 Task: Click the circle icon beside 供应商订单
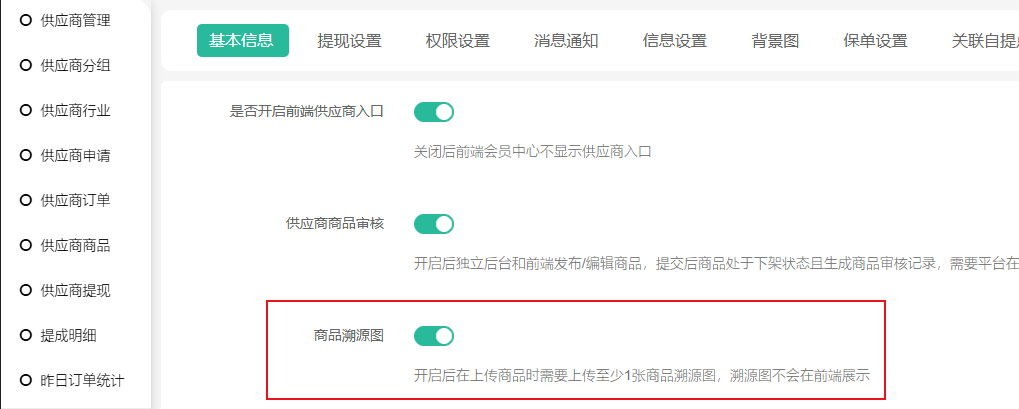coord(26,200)
